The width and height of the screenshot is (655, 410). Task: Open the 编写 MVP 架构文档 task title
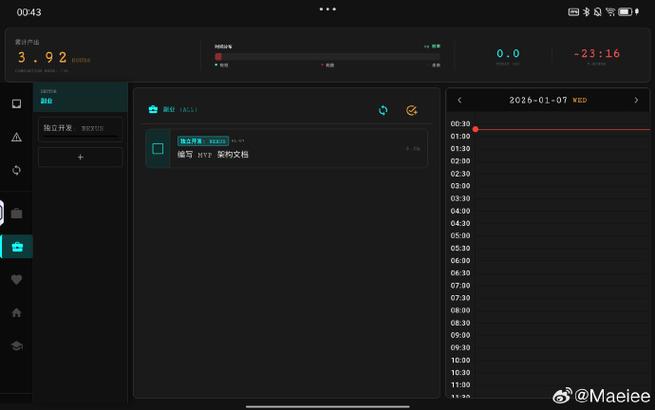(x=213, y=155)
